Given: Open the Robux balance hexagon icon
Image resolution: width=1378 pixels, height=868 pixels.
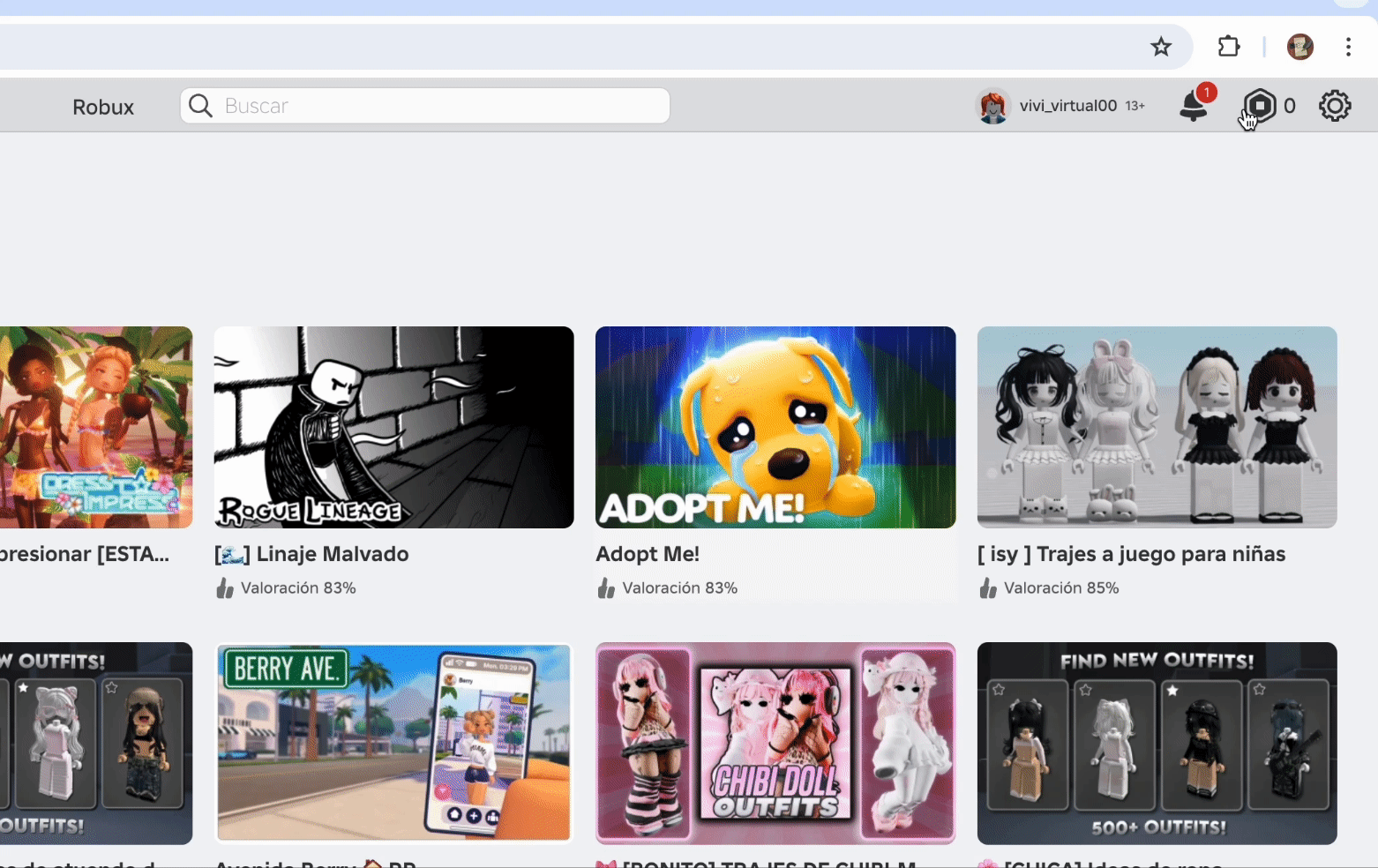Looking at the screenshot, I should pos(1260,106).
